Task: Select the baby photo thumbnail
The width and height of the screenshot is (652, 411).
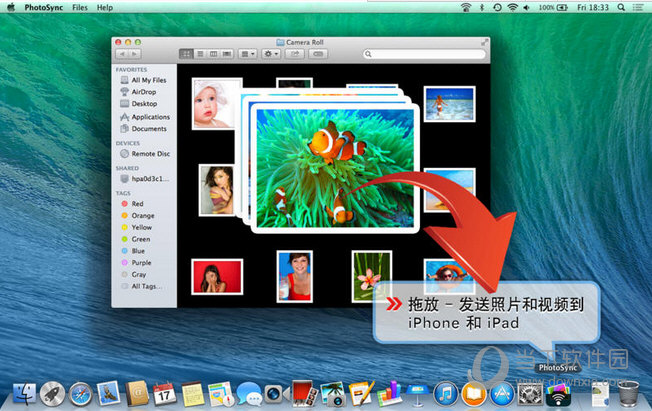Action: (x=216, y=104)
